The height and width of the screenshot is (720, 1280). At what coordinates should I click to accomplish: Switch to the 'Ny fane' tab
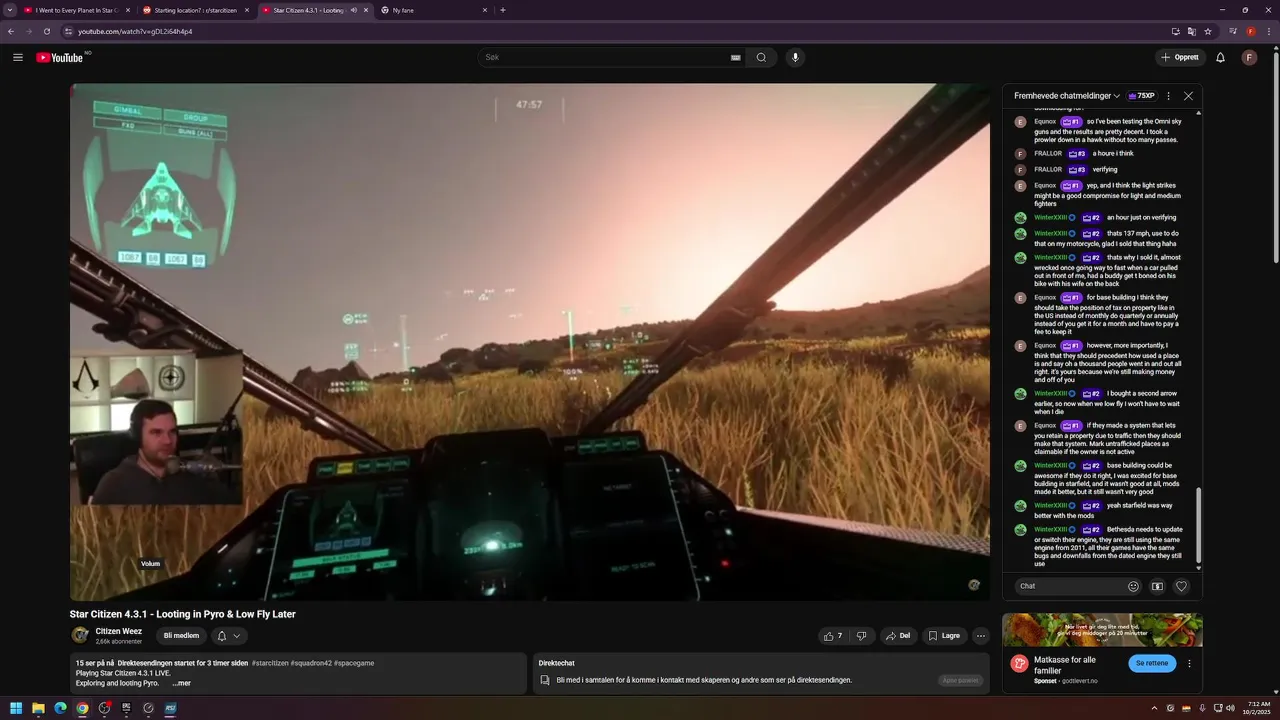point(434,10)
